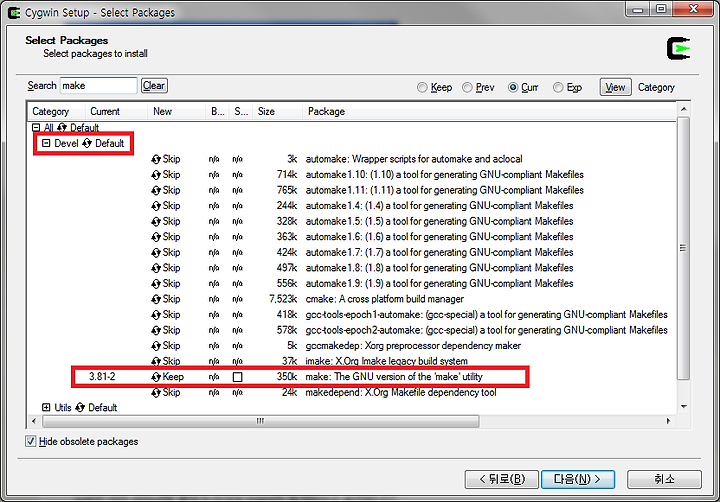Expand the Utils category node

pos(46,407)
